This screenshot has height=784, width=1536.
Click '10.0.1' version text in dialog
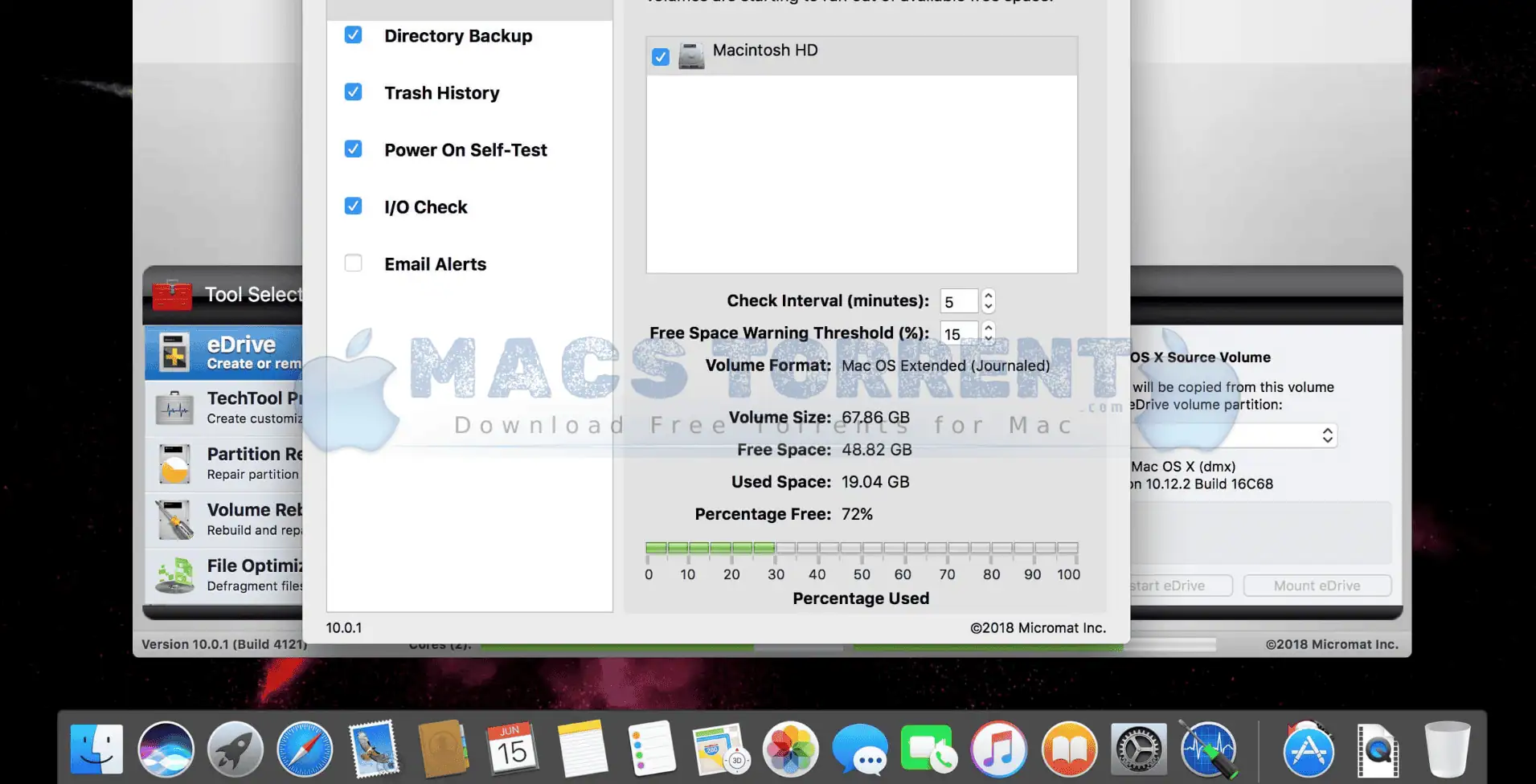[x=344, y=628]
